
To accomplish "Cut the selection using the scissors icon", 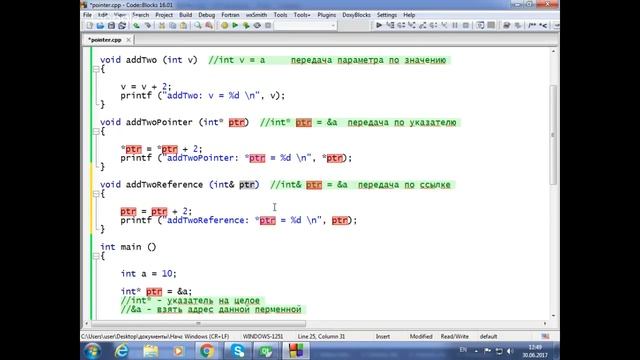I will click(162, 25).
